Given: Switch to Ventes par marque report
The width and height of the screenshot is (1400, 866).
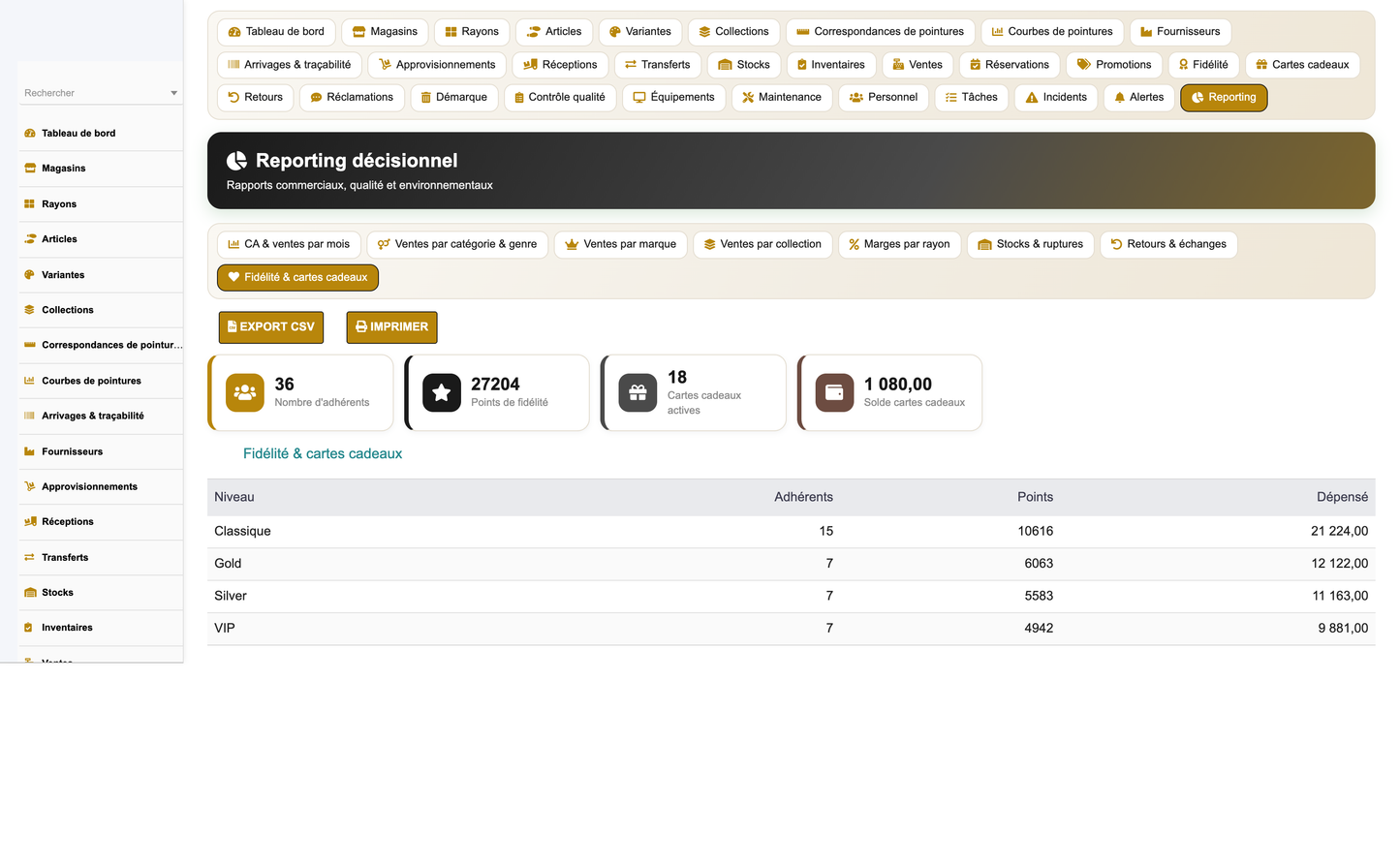Looking at the screenshot, I should pos(620,244).
